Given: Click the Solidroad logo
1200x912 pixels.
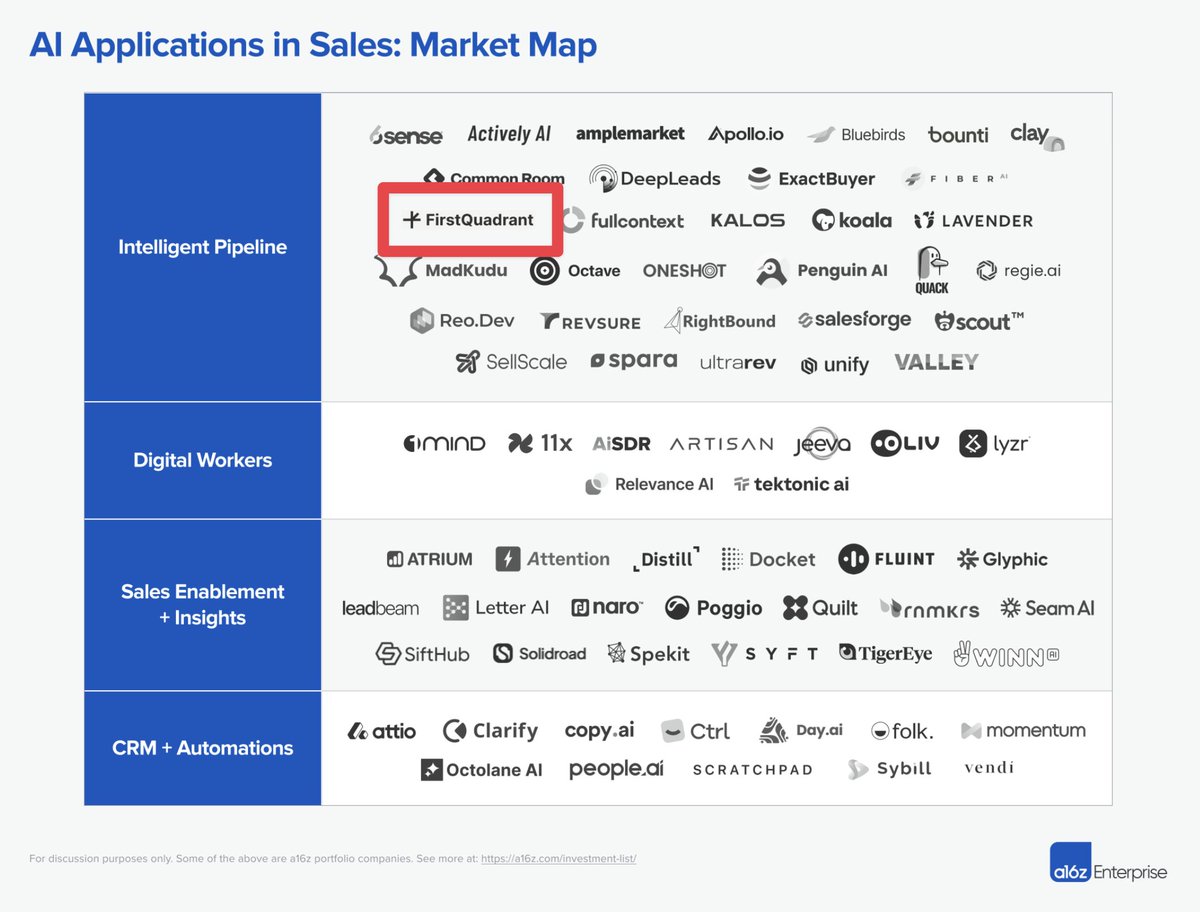Looking at the screenshot, I should (540, 653).
